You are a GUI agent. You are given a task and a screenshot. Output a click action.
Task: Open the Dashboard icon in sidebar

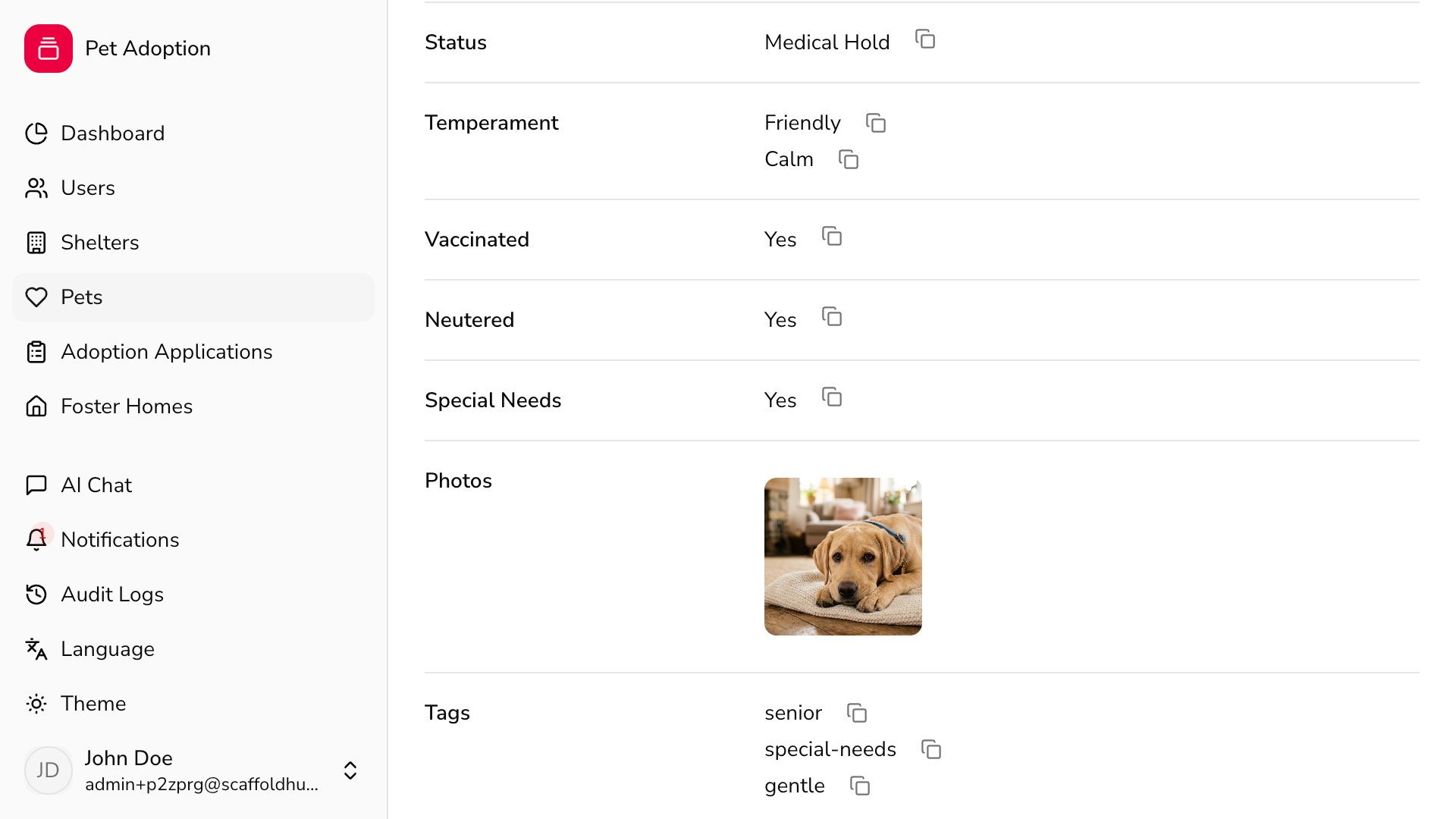click(x=36, y=133)
